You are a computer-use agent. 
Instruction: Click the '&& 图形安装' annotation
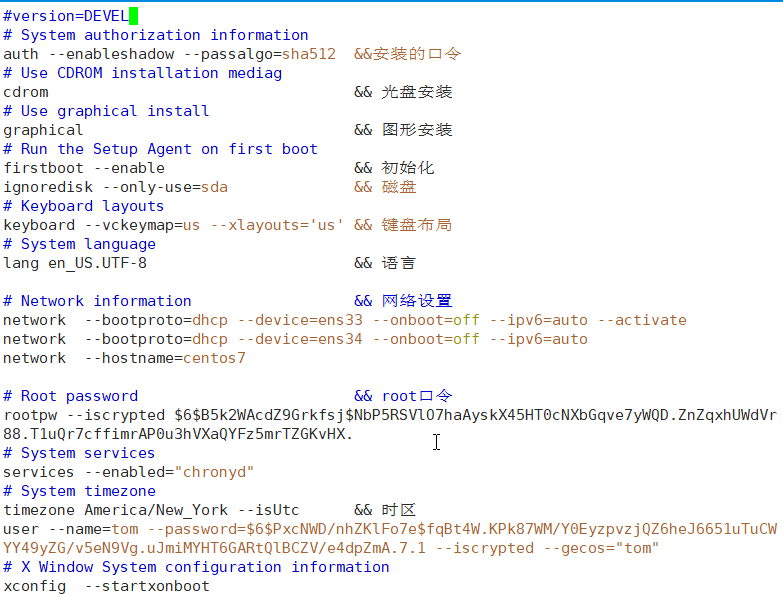tap(403, 130)
